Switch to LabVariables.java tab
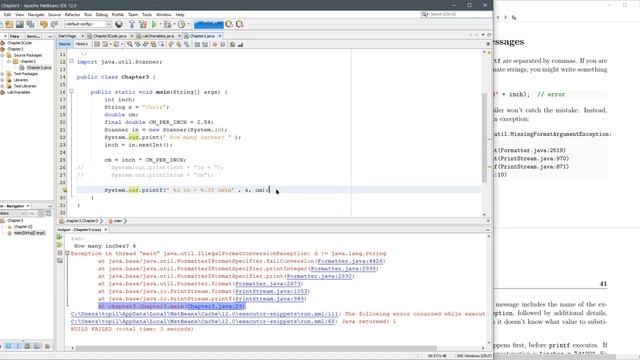Screen dimensions: 640x360 (x=158, y=36)
